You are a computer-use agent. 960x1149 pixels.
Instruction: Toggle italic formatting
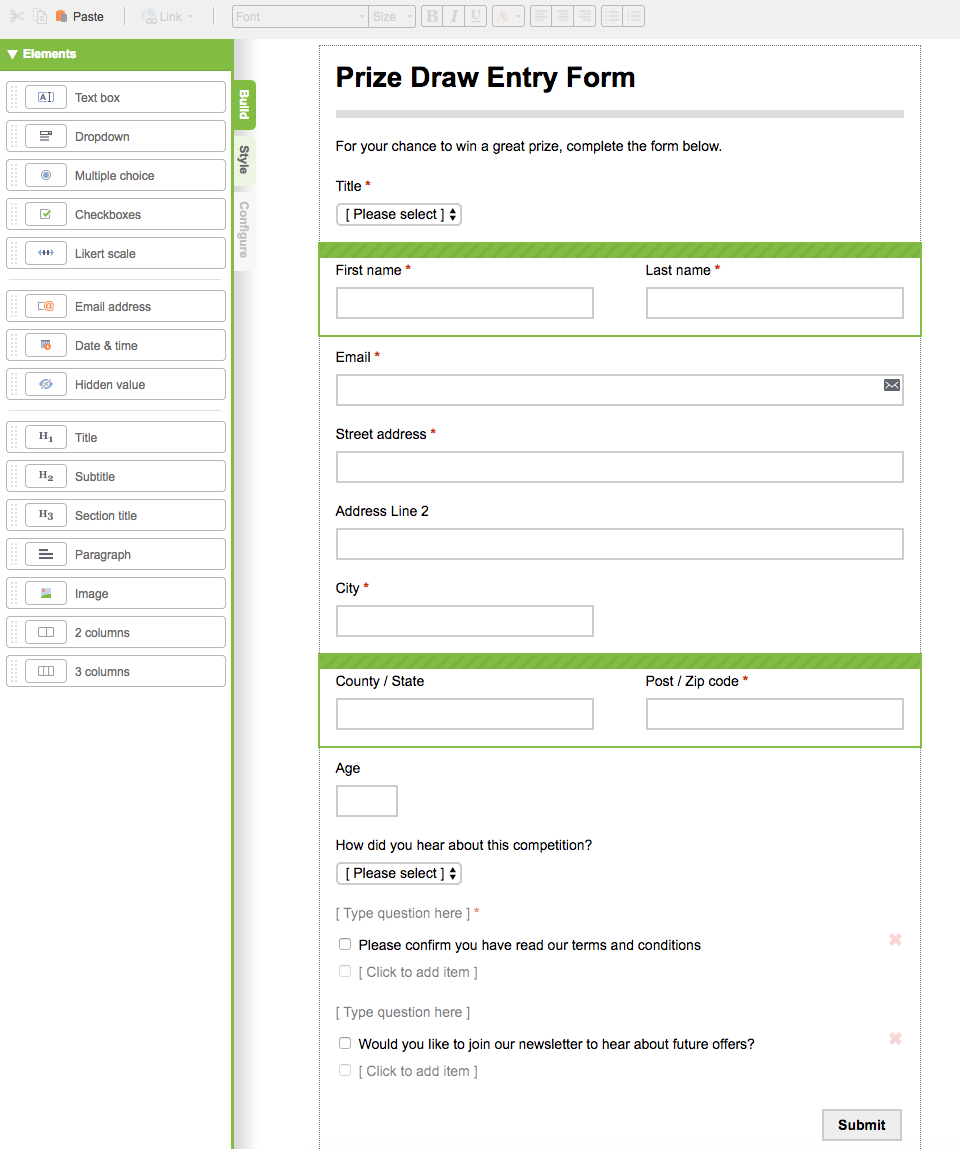pyautogui.click(x=454, y=16)
